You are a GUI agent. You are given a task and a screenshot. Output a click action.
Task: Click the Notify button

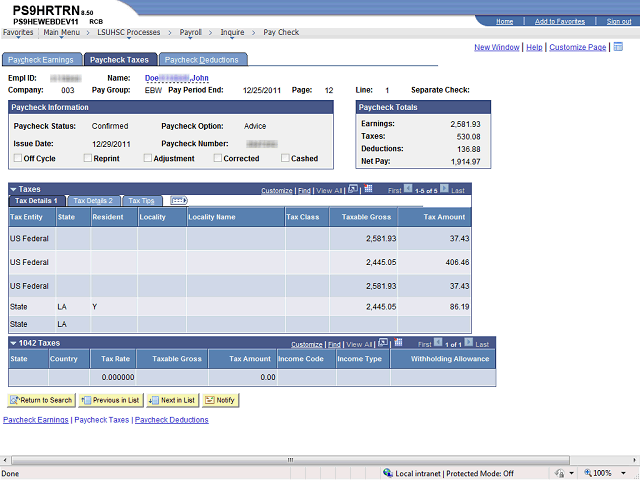pos(220,400)
